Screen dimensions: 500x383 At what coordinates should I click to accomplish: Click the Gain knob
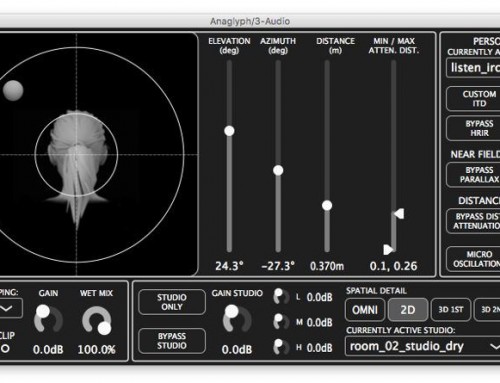click(48, 319)
